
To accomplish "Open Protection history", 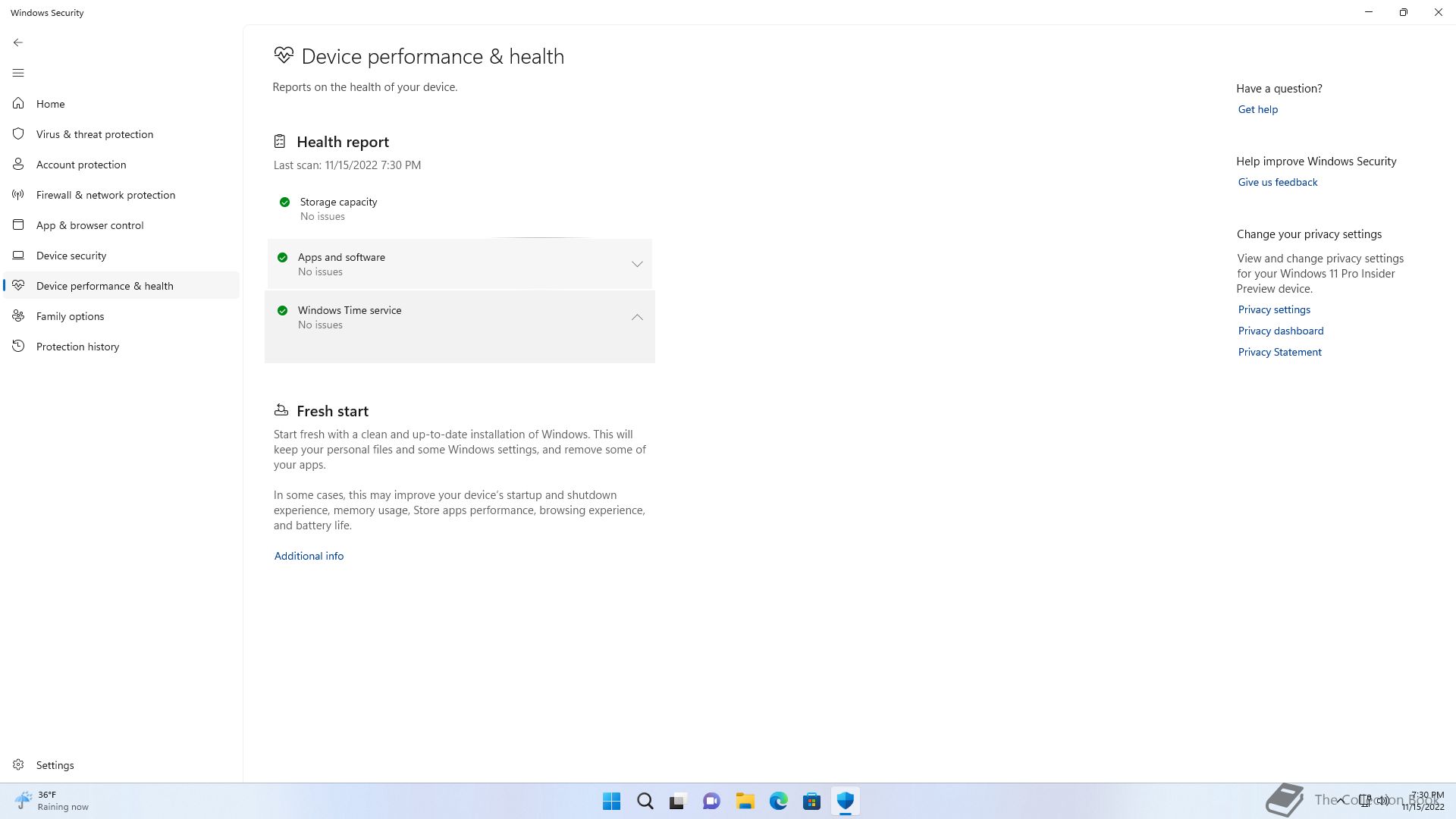I will pyautogui.click(x=121, y=346).
